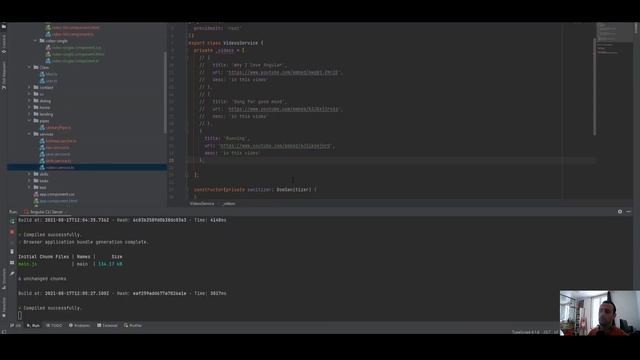Image resolution: width=640 pixels, height=360 pixels.
Task: Collapse the test folder
Action: [x=29, y=187]
